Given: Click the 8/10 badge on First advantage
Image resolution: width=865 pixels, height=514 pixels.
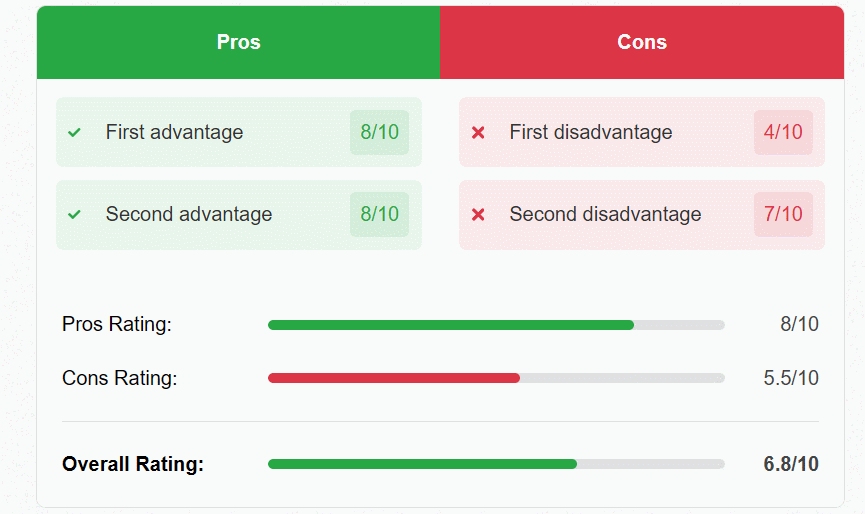Looking at the screenshot, I should click(x=379, y=132).
